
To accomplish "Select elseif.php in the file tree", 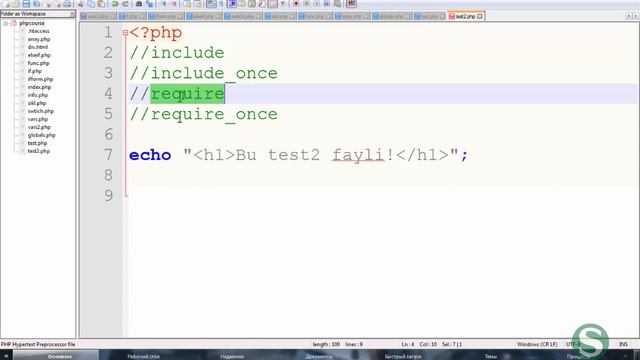I will pos(39,55).
